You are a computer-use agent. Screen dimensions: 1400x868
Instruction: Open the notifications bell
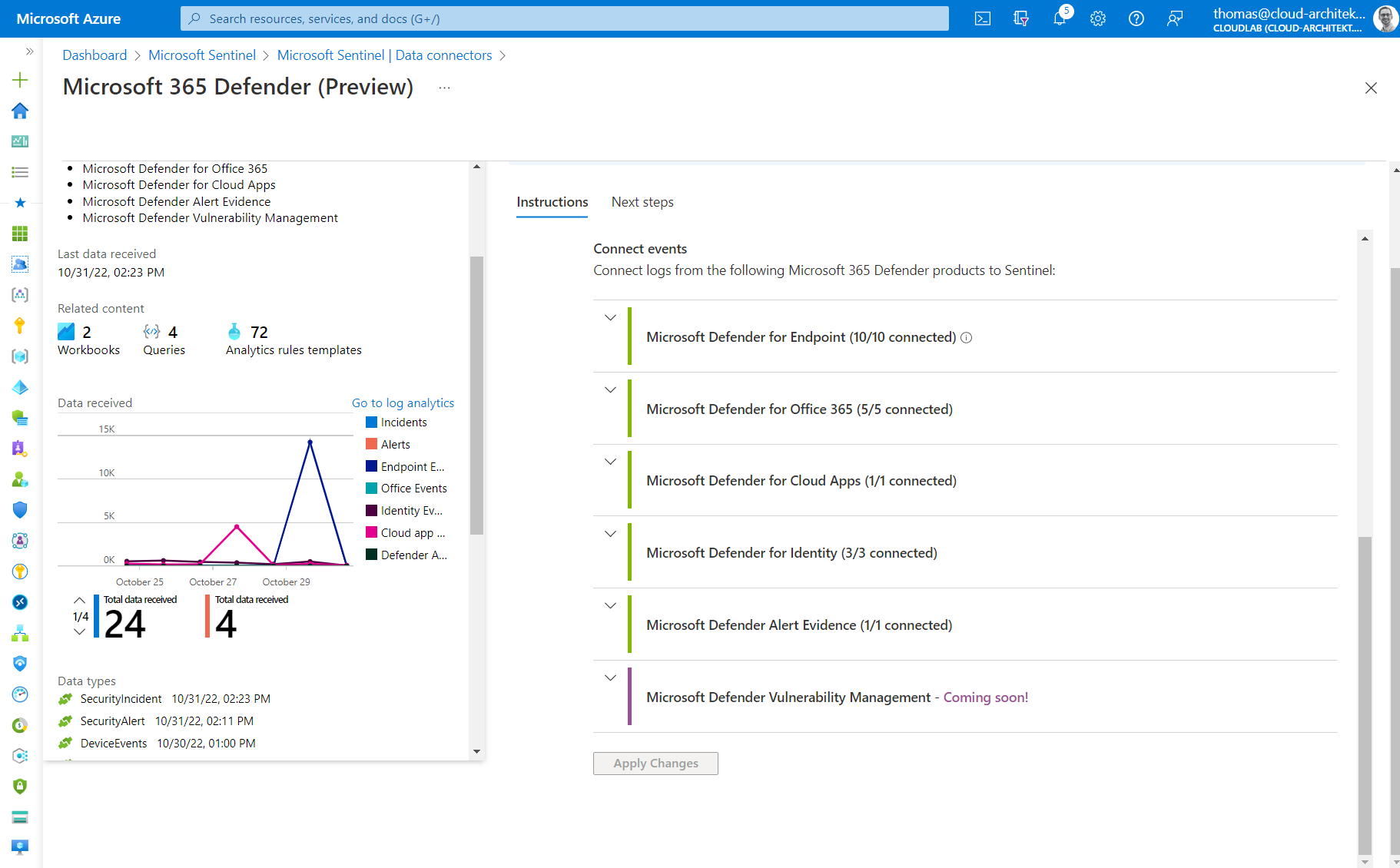pos(1060,18)
